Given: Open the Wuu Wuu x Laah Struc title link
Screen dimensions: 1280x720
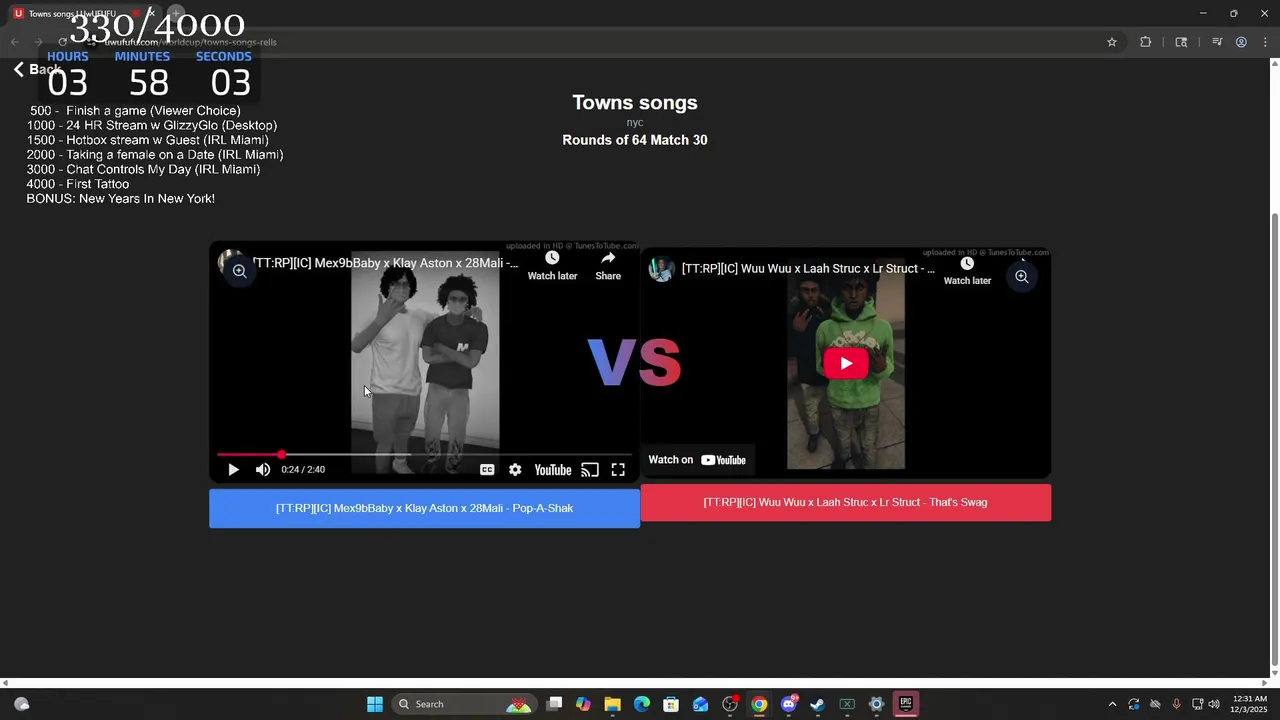Looking at the screenshot, I should tap(808, 269).
